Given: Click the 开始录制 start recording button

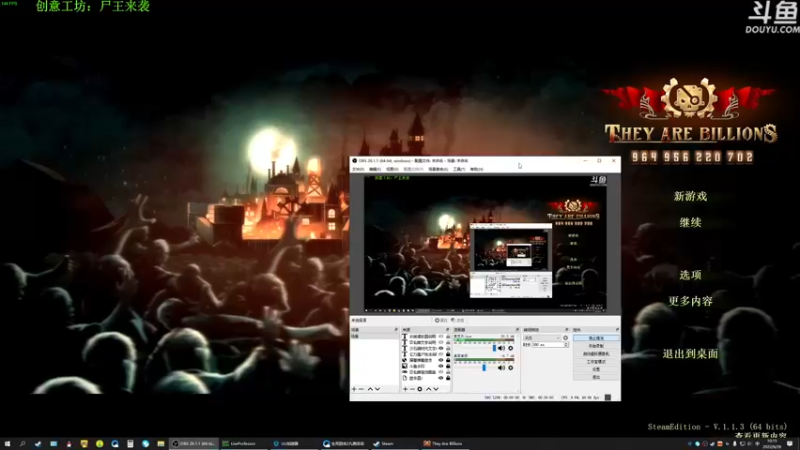Looking at the screenshot, I should pos(596,346).
